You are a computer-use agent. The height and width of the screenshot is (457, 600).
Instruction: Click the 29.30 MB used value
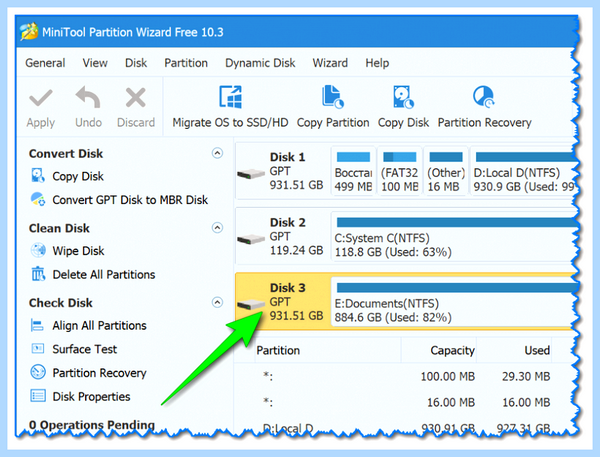(x=526, y=376)
